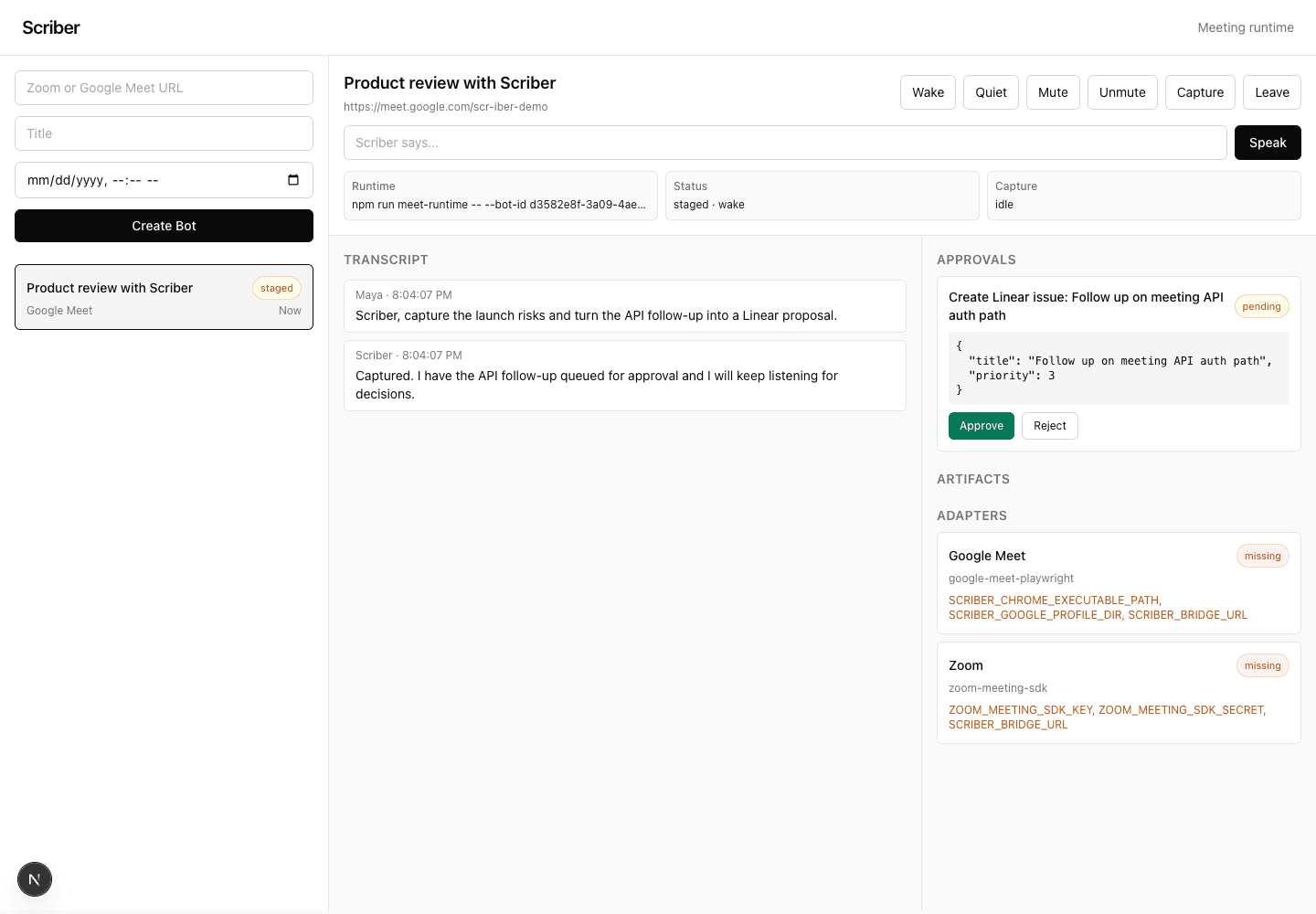The image size is (1316, 914).
Task: Select the Product review with Scriber bot card
Action: click(x=164, y=297)
